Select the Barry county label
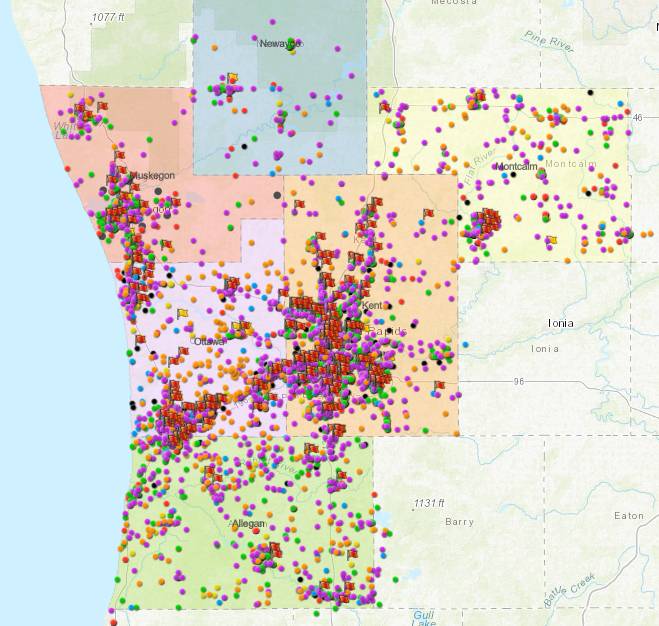659x626 pixels. coord(459,521)
